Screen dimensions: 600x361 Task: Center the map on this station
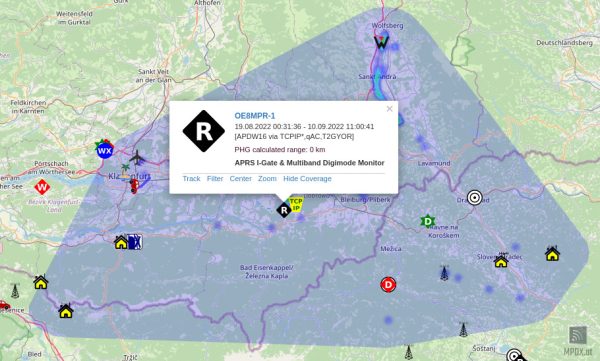pos(240,178)
